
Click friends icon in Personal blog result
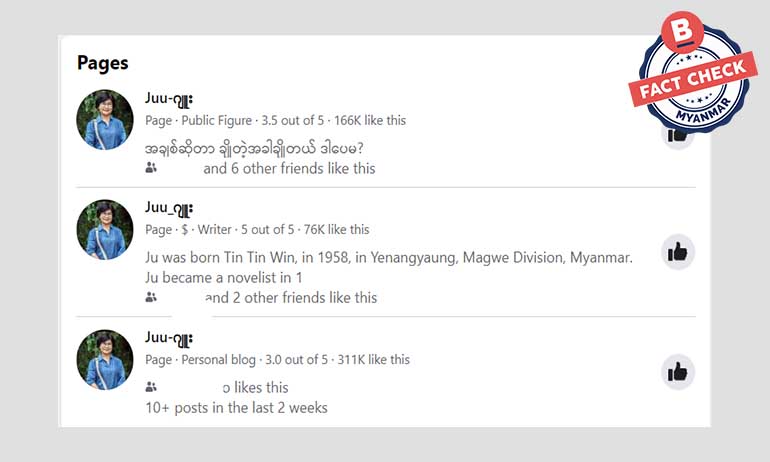(x=151, y=387)
